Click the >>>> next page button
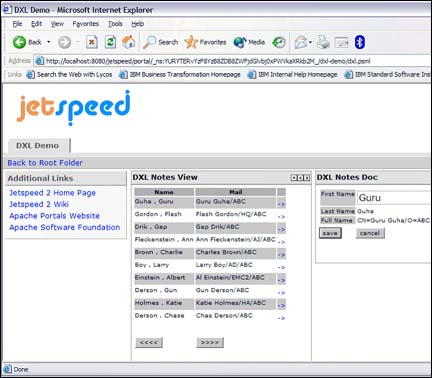432x378 pixels. click(x=210, y=342)
